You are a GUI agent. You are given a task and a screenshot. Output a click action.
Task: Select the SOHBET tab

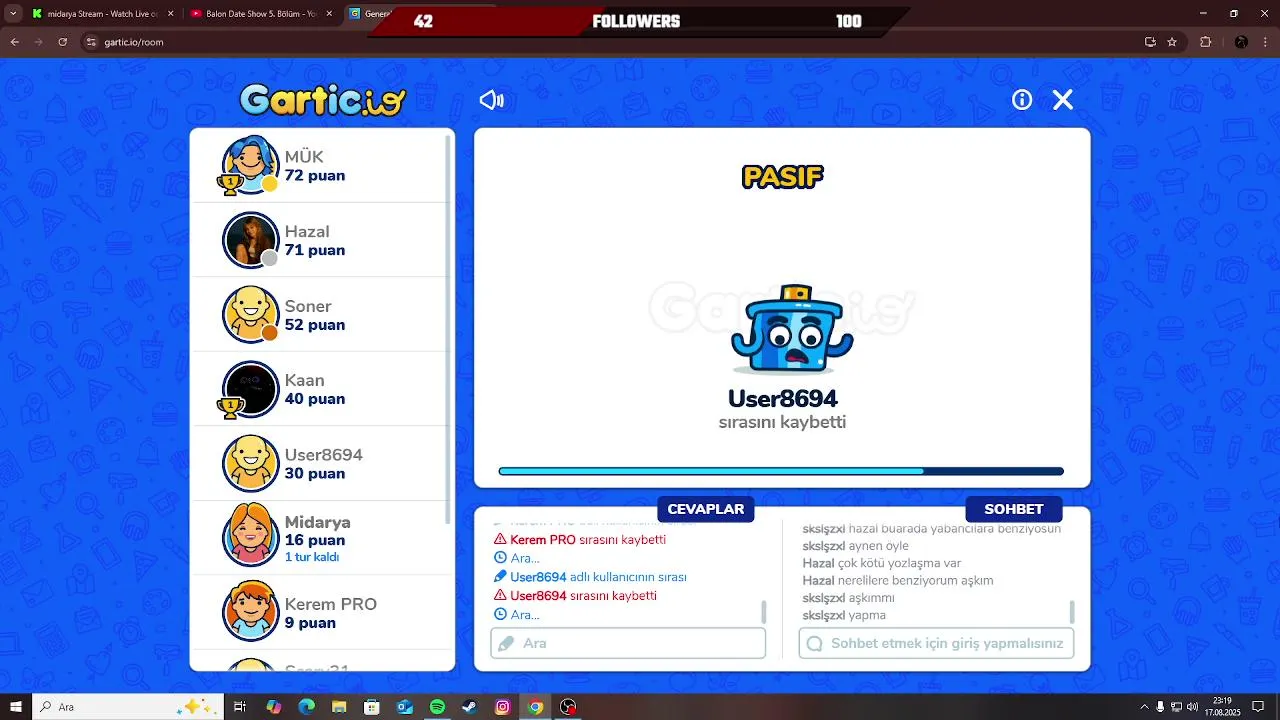click(x=1014, y=509)
